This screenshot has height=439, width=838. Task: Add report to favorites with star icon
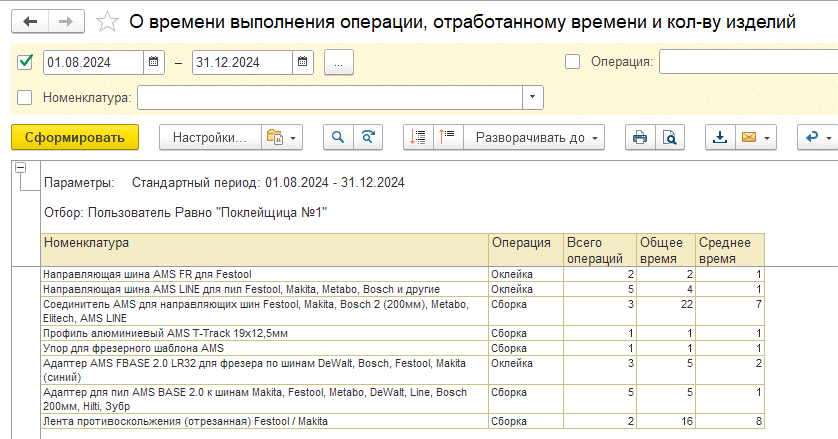(x=107, y=21)
